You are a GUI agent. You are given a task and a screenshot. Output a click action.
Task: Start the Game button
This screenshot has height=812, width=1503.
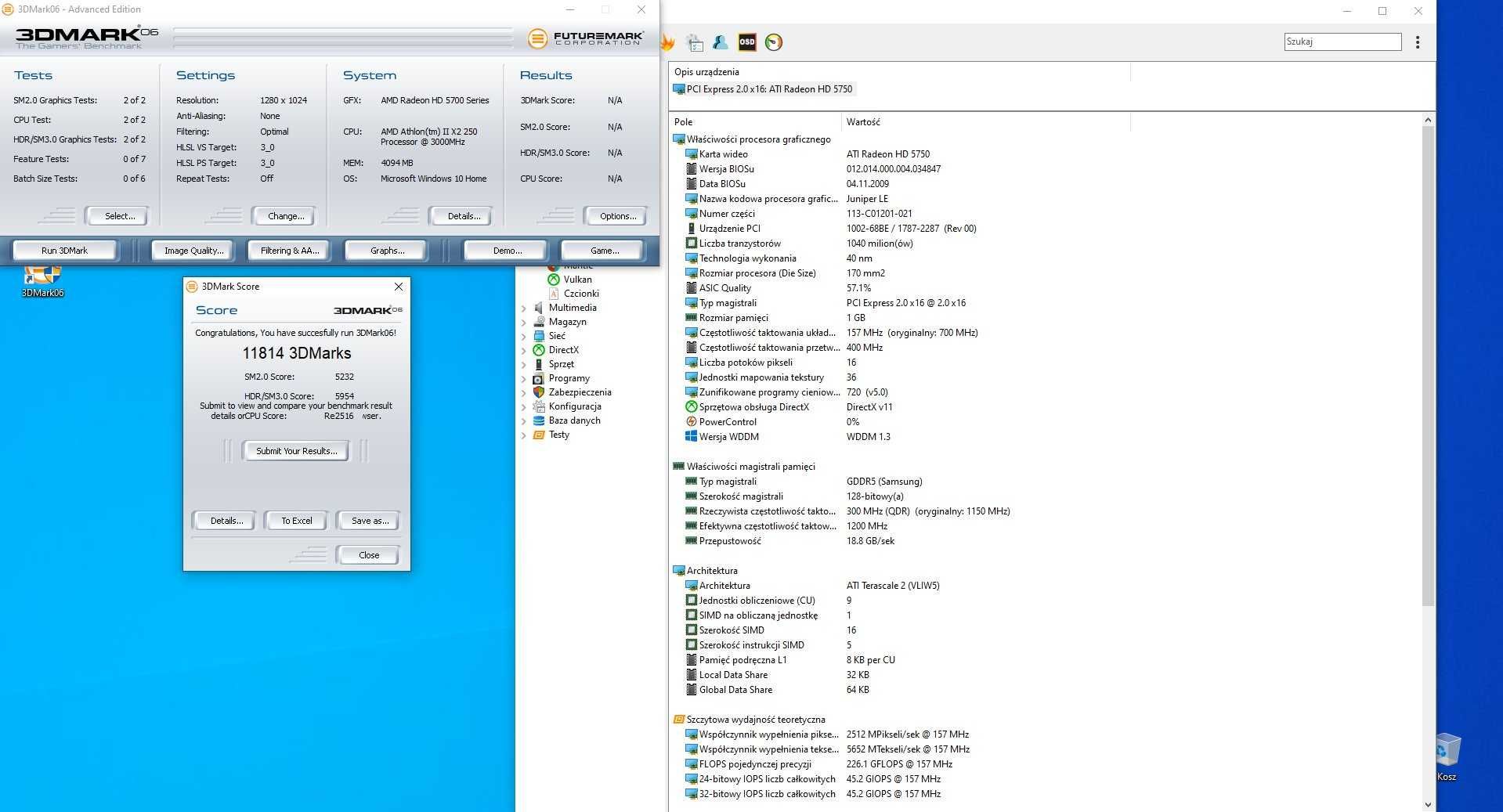(604, 251)
